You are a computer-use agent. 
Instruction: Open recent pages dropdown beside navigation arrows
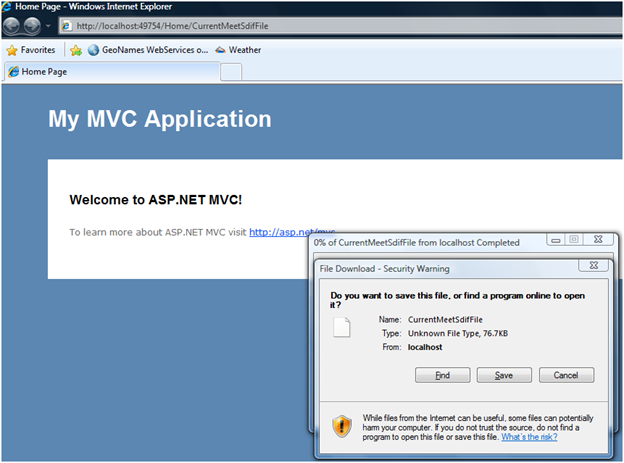coord(48,26)
